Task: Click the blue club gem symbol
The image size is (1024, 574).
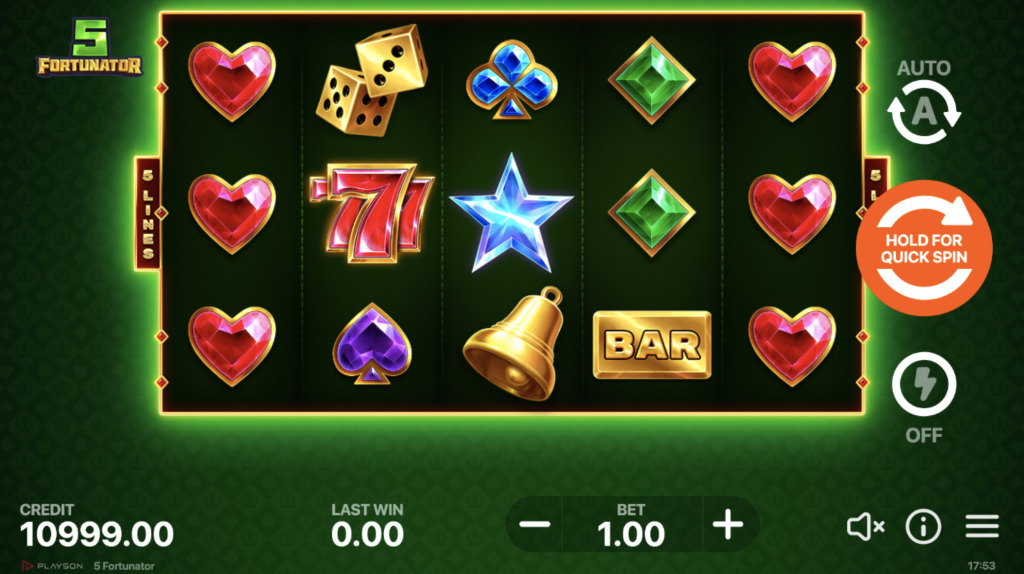Action: point(511,80)
